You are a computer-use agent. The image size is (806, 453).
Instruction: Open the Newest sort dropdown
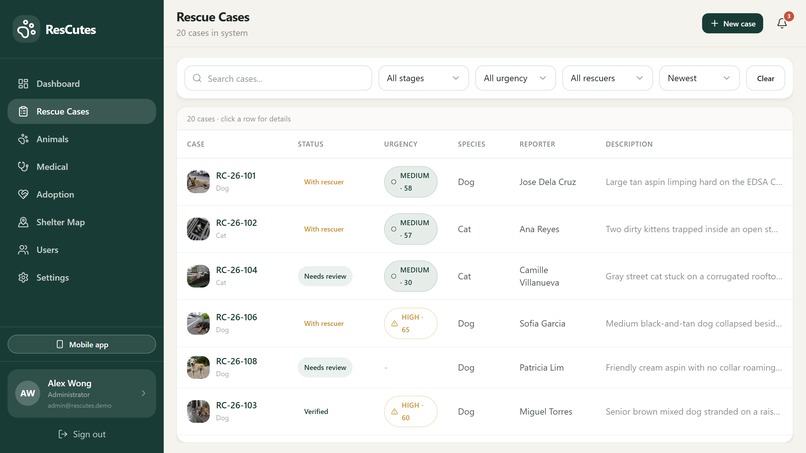point(699,78)
